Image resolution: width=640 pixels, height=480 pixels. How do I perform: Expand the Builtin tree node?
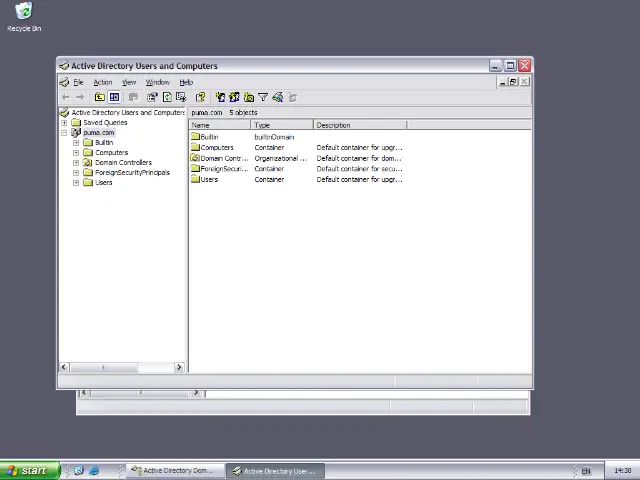pyautogui.click(x=76, y=142)
